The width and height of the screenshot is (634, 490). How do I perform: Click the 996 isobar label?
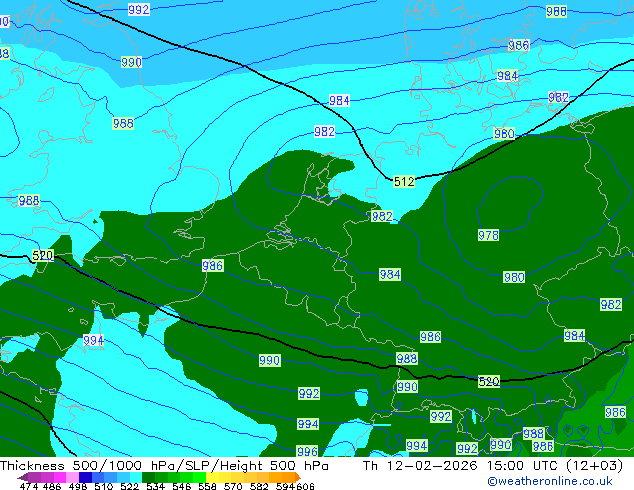coord(307,451)
